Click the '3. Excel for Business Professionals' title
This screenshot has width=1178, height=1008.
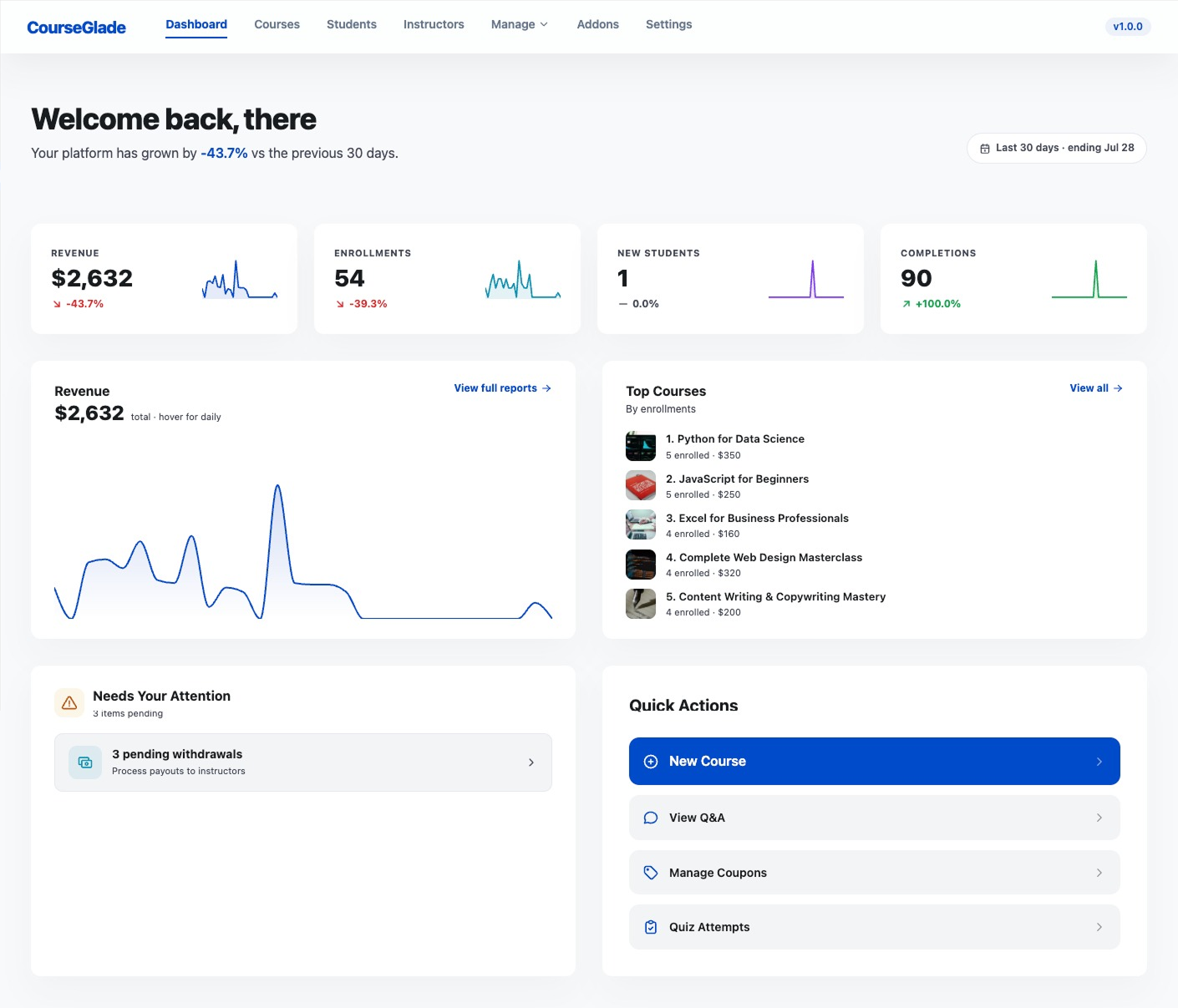[757, 519]
